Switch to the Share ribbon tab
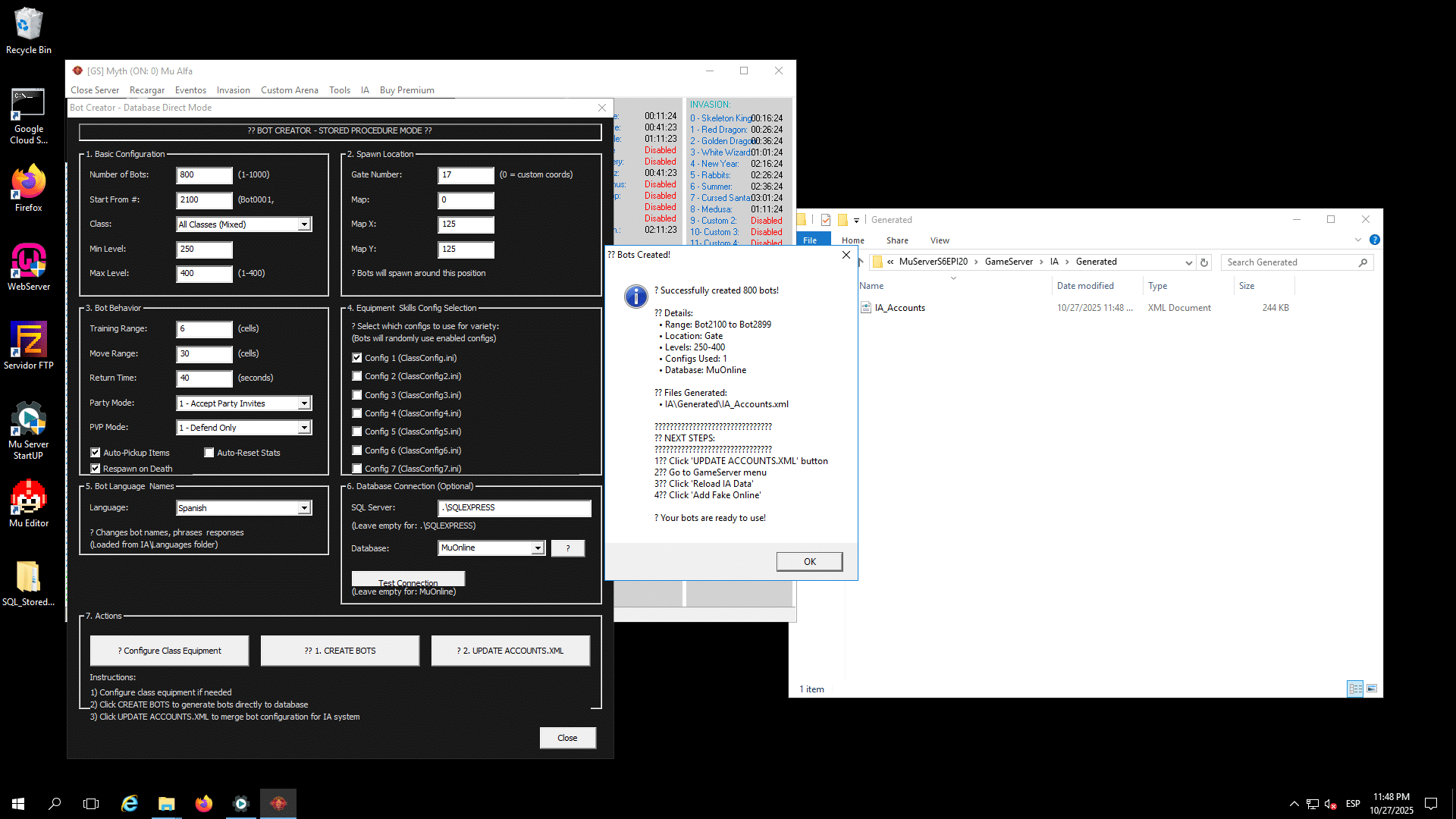The width and height of the screenshot is (1456, 819). pyautogui.click(x=896, y=240)
